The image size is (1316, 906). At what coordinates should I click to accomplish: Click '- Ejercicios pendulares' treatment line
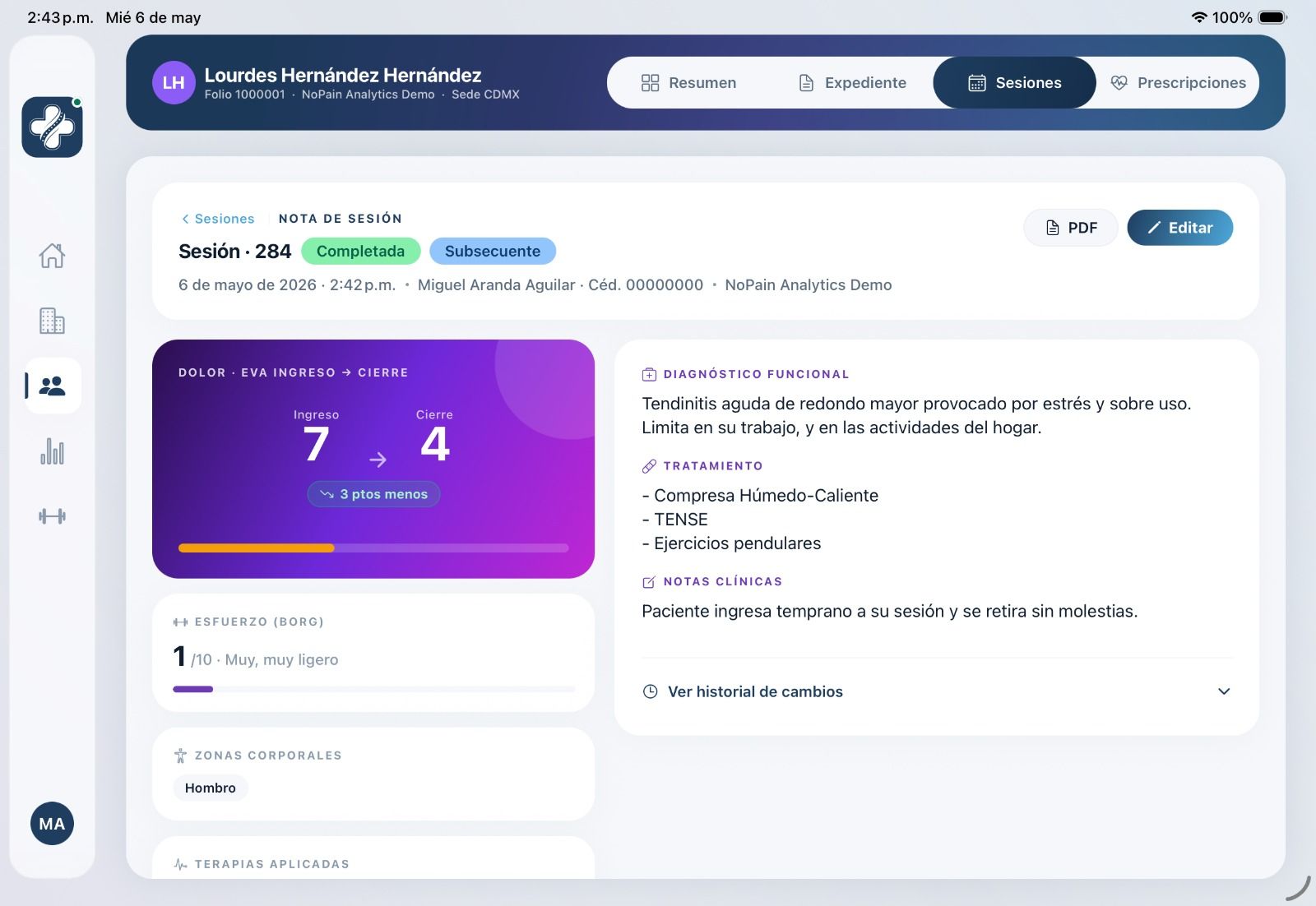pos(731,543)
